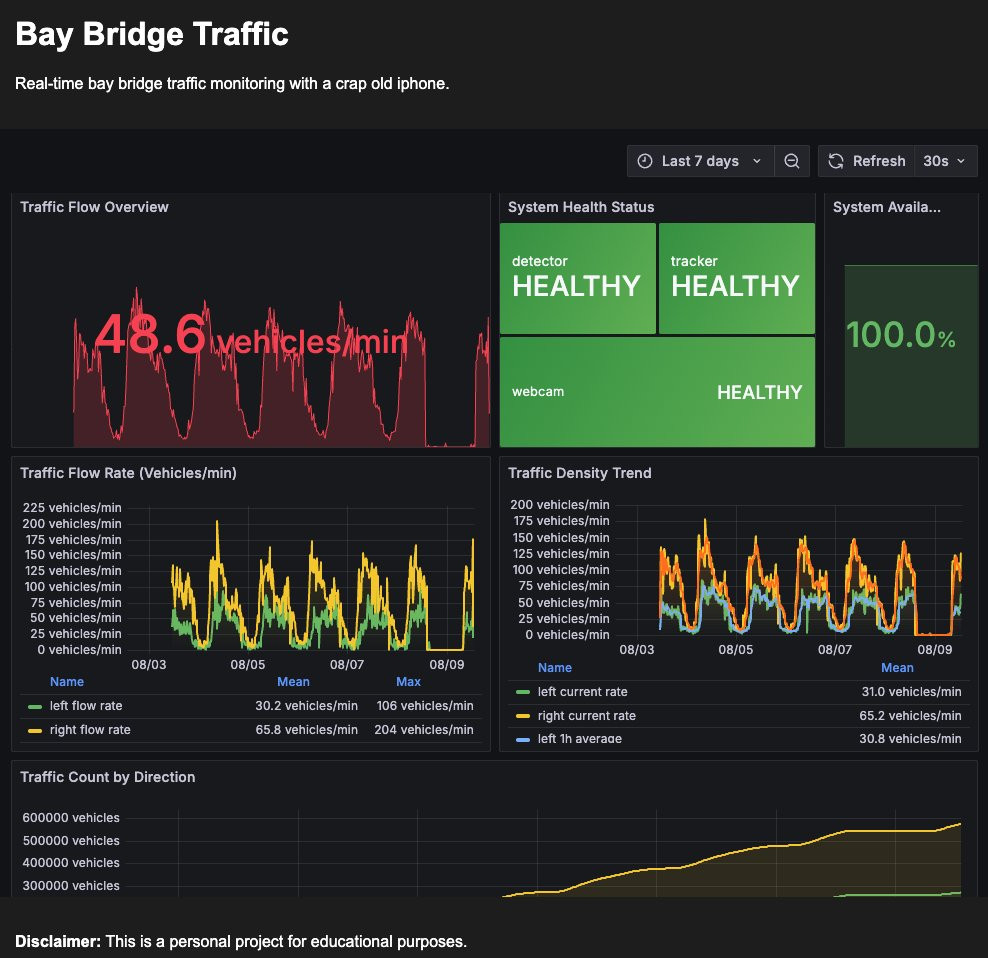The height and width of the screenshot is (958, 988).
Task: Expand the 30s refresh interval dropdown
Action: (945, 161)
